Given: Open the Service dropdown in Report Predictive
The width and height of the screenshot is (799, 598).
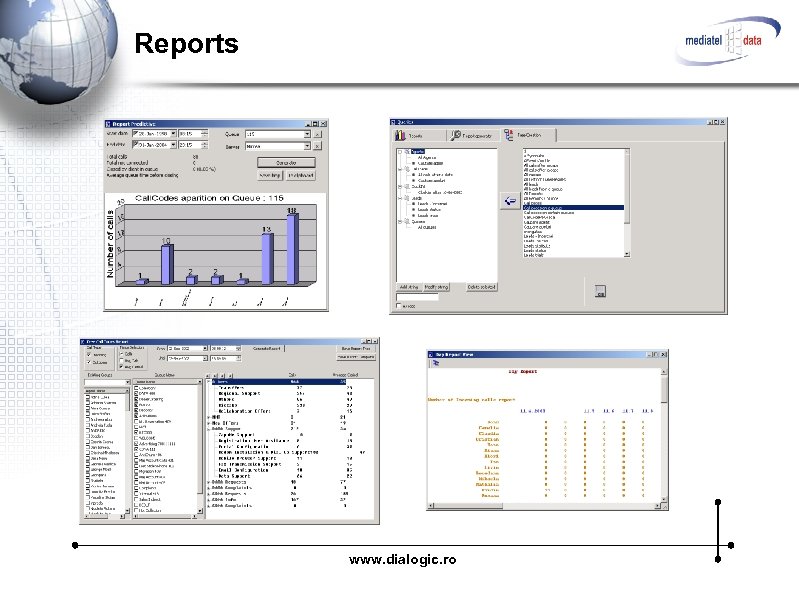Looking at the screenshot, I should coord(307,146).
